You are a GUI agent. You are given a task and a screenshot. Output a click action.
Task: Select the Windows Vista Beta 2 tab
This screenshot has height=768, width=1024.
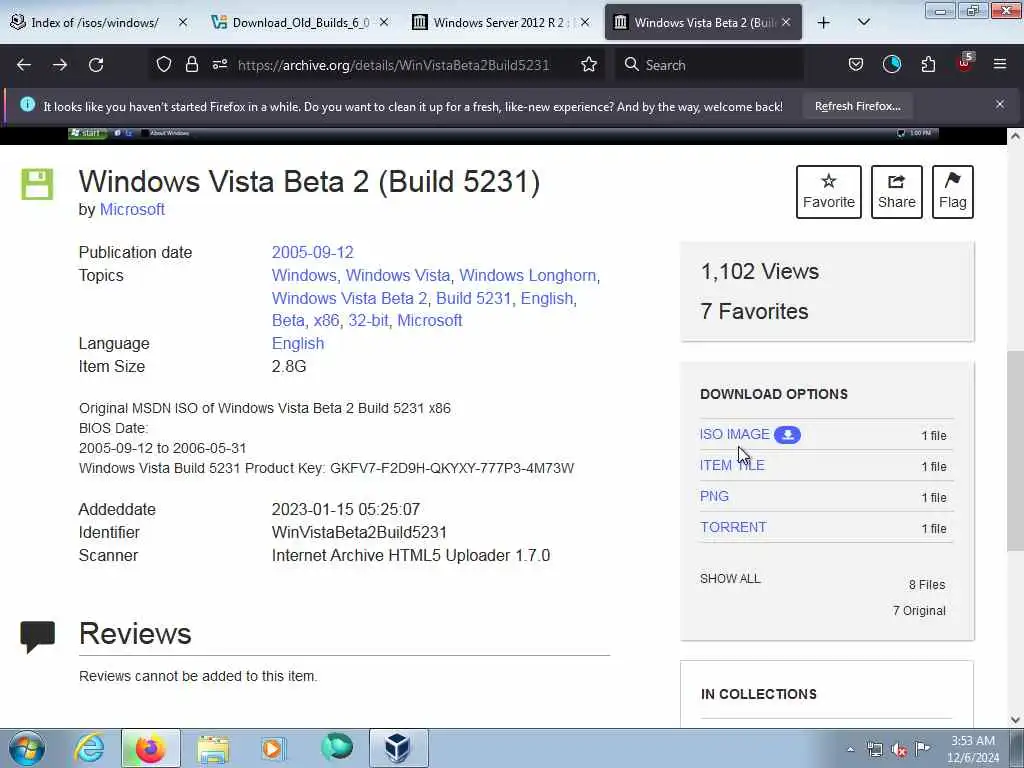[704, 23]
